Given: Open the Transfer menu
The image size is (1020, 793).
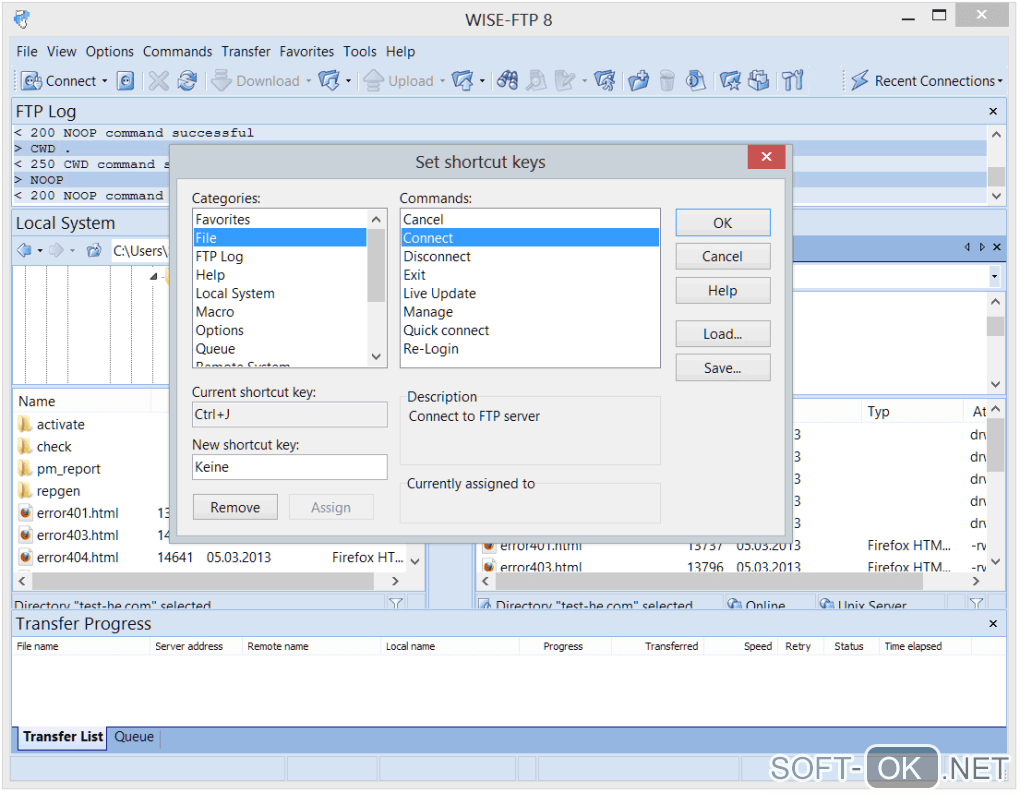Looking at the screenshot, I should tap(246, 51).
